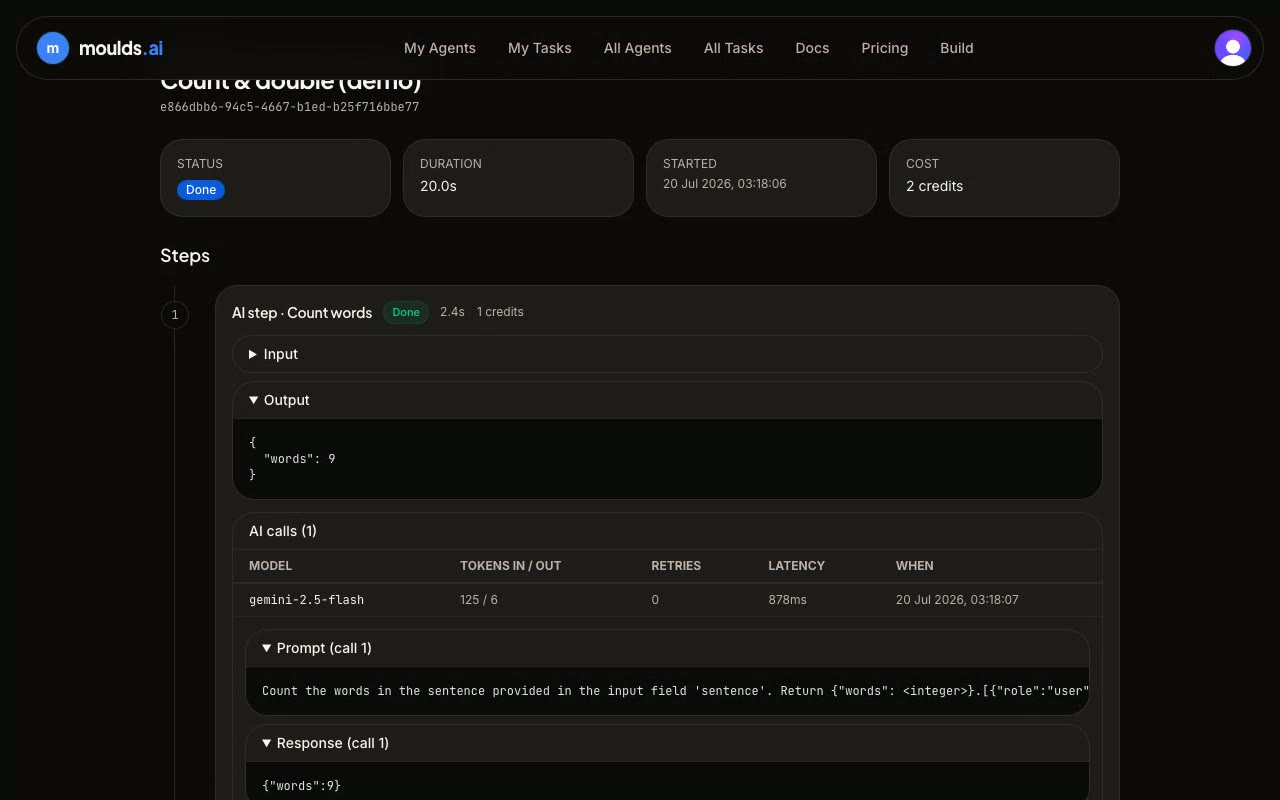Click the AI calls (1) heading
The height and width of the screenshot is (800, 1280).
(283, 531)
